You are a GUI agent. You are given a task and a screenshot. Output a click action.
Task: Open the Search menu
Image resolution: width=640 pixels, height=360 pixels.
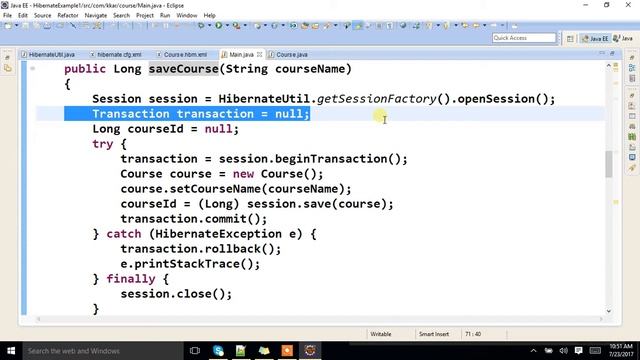121,16
